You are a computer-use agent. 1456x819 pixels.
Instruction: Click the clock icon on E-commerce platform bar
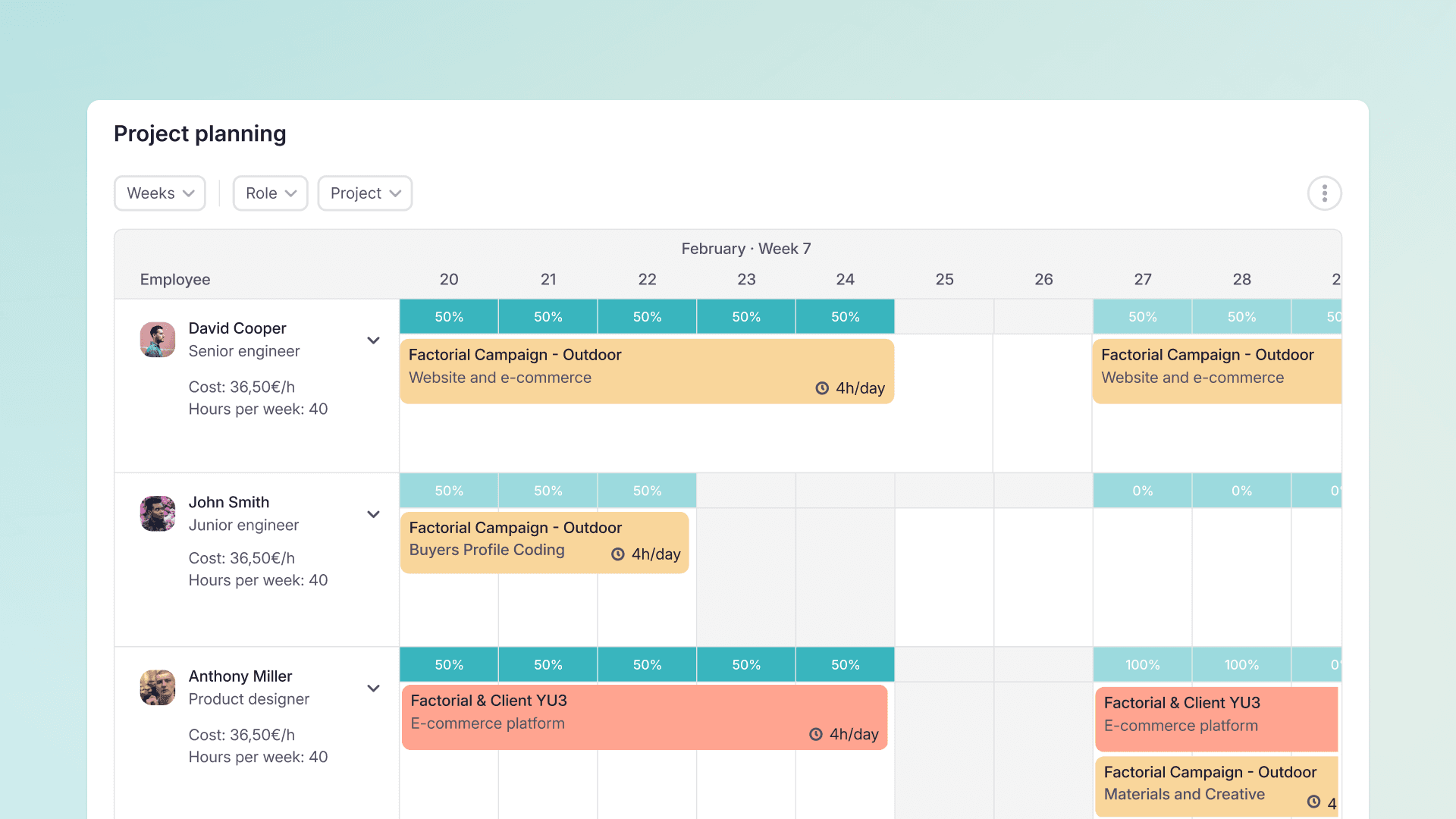816,734
